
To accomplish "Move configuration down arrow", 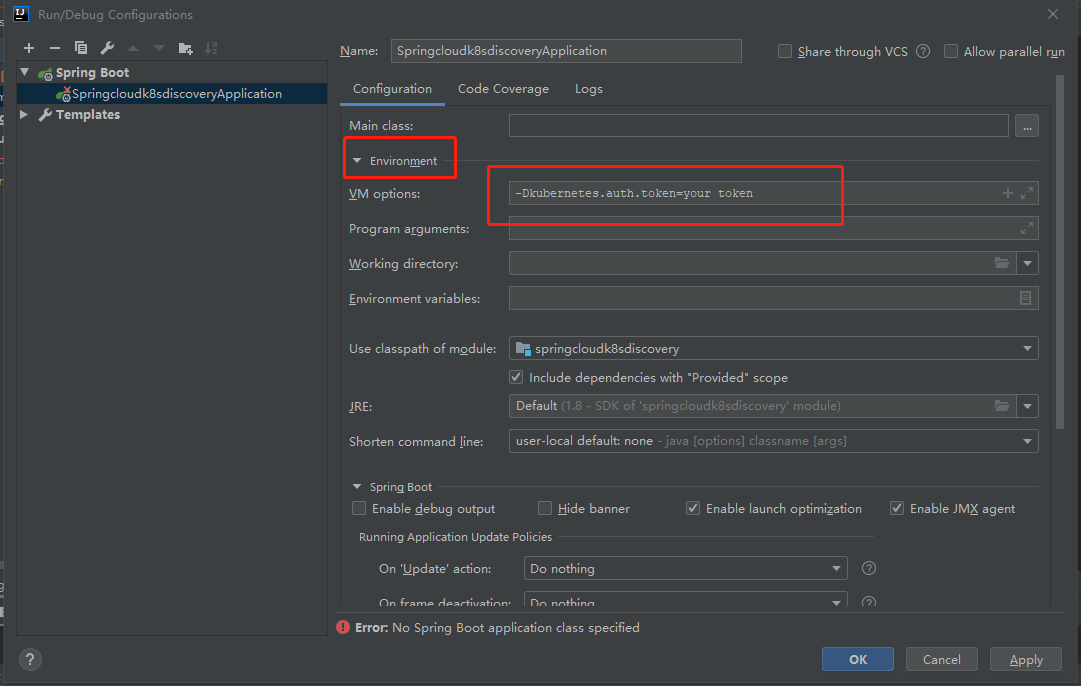I will tap(159, 48).
